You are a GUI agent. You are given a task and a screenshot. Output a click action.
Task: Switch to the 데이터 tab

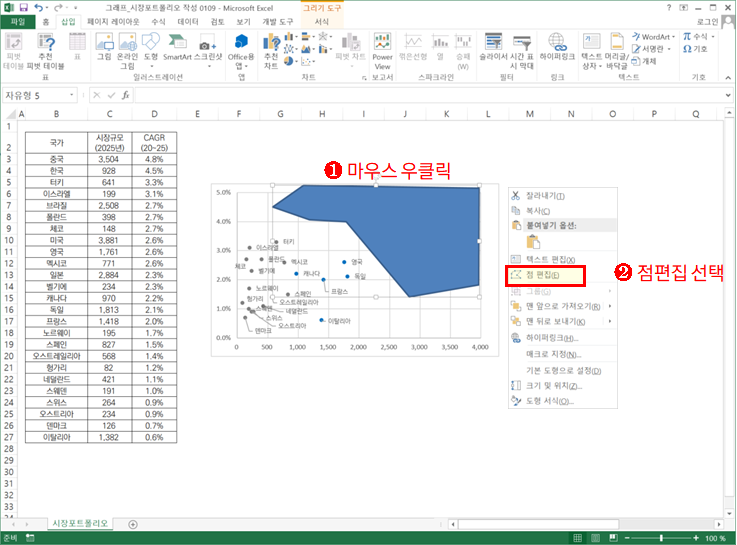[188, 22]
